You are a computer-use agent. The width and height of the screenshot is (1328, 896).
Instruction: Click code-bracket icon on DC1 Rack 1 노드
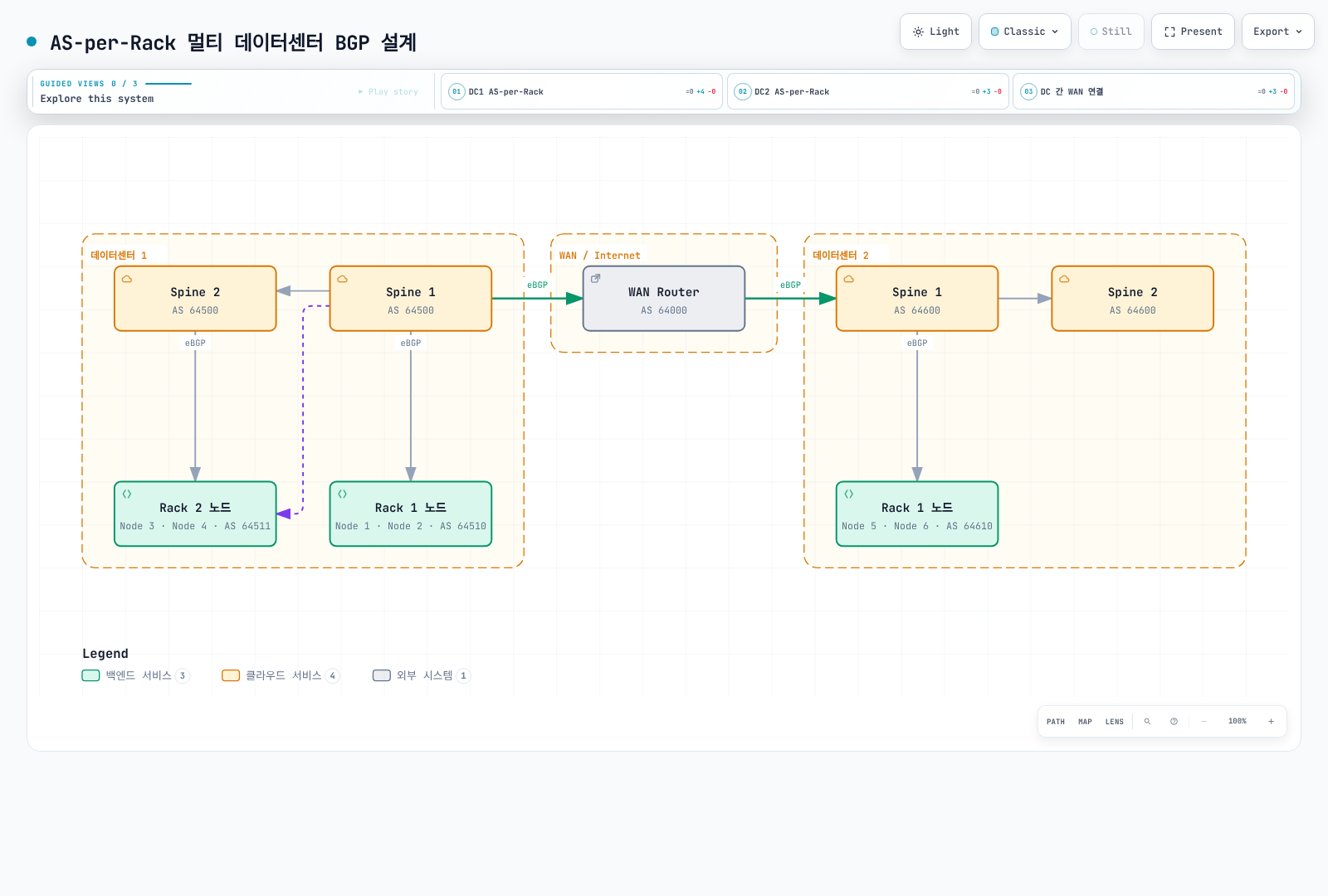tap(342, 494)
